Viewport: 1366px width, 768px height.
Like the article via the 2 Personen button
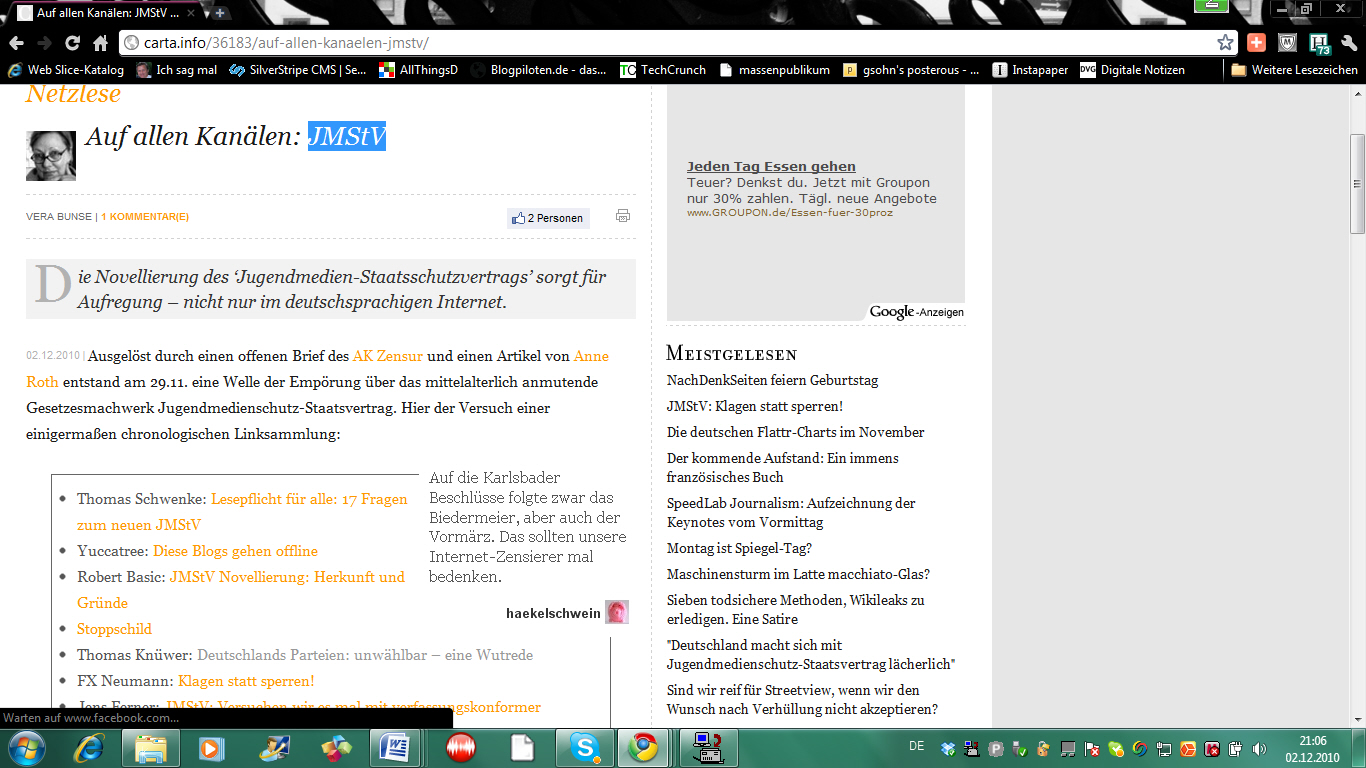click(x=548, y=218)
